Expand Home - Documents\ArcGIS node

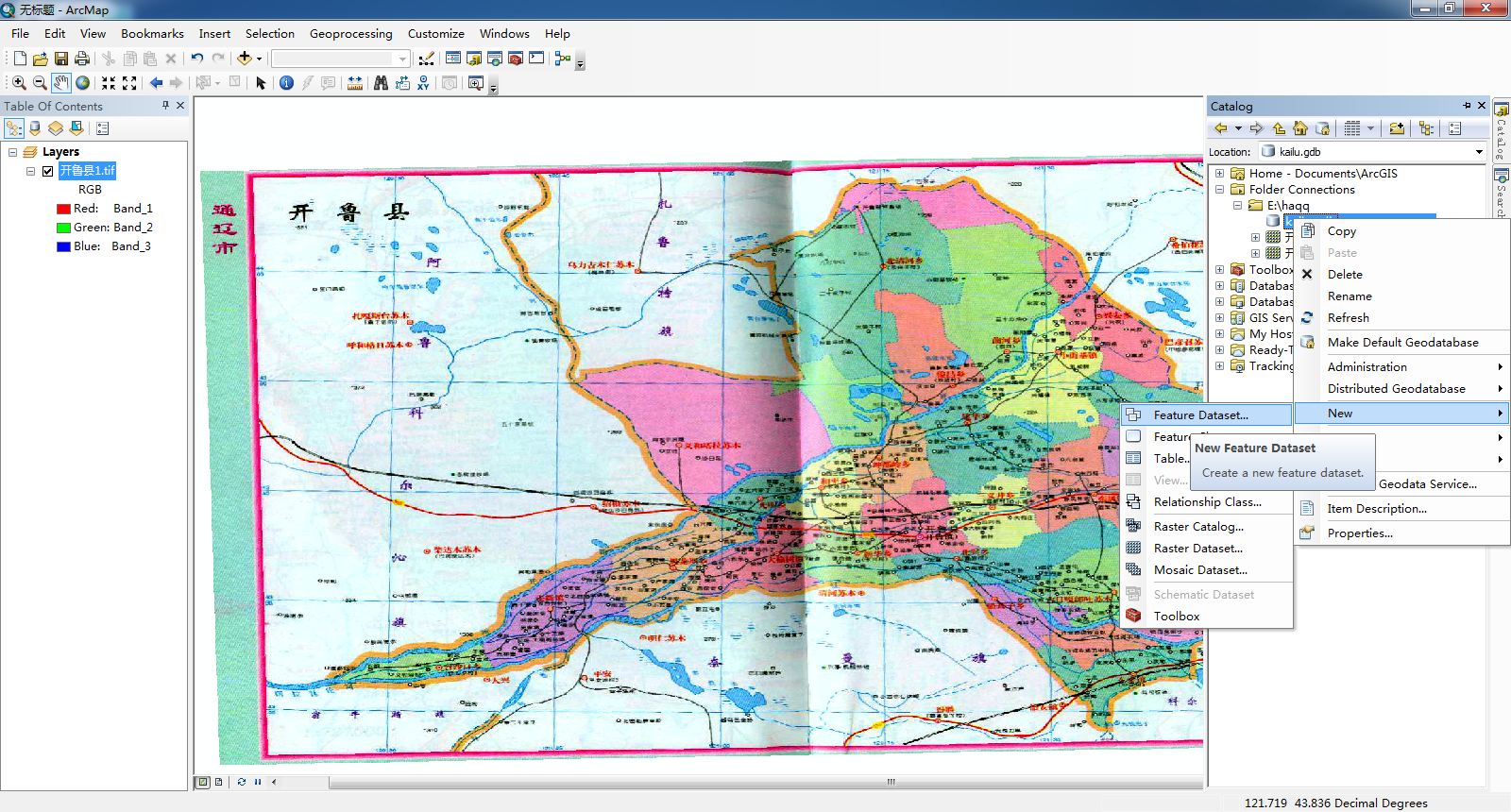1220,174
